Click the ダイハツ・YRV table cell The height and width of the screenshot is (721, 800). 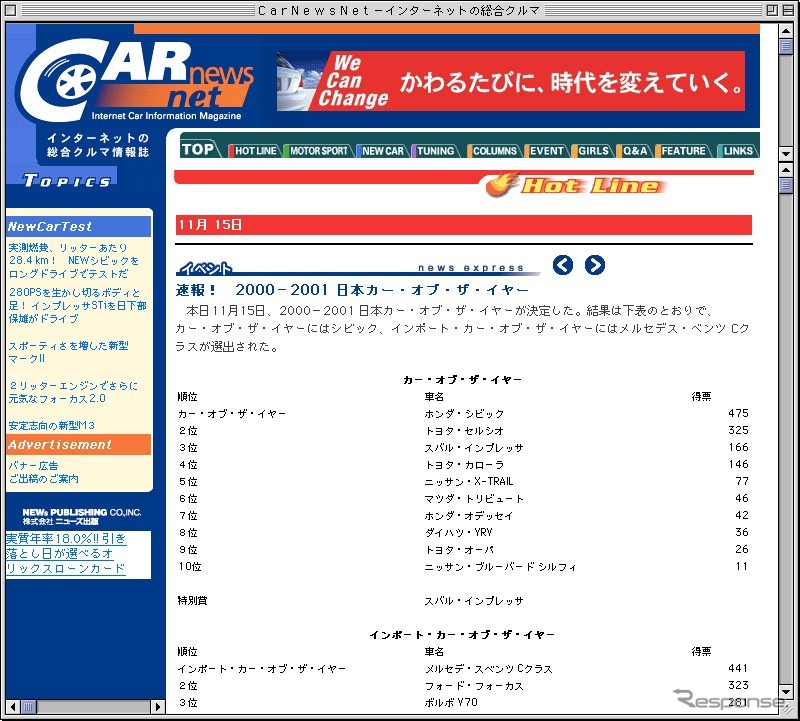[x=458, y=533]
